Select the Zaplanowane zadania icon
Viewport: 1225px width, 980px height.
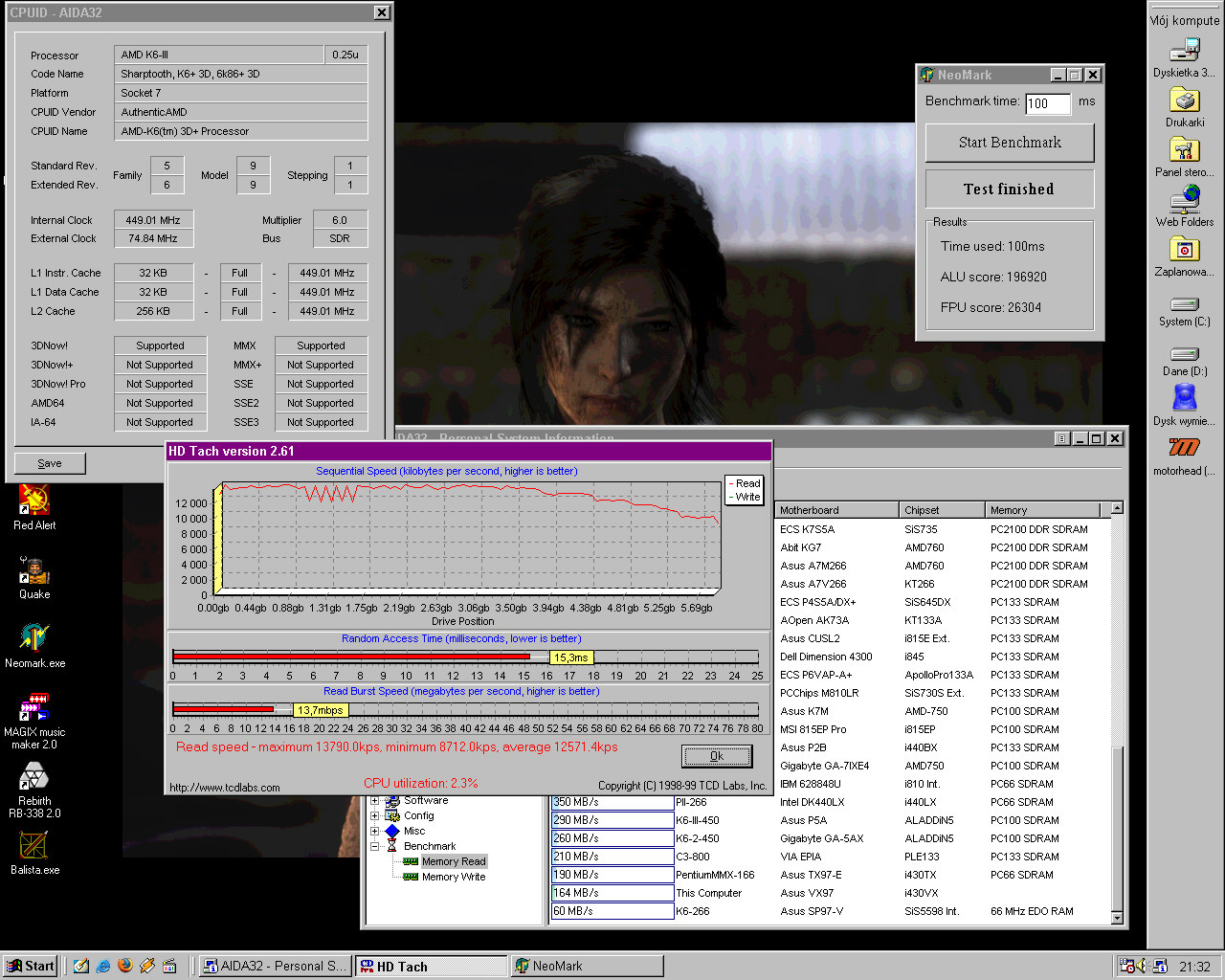(x=1185, y=256)
